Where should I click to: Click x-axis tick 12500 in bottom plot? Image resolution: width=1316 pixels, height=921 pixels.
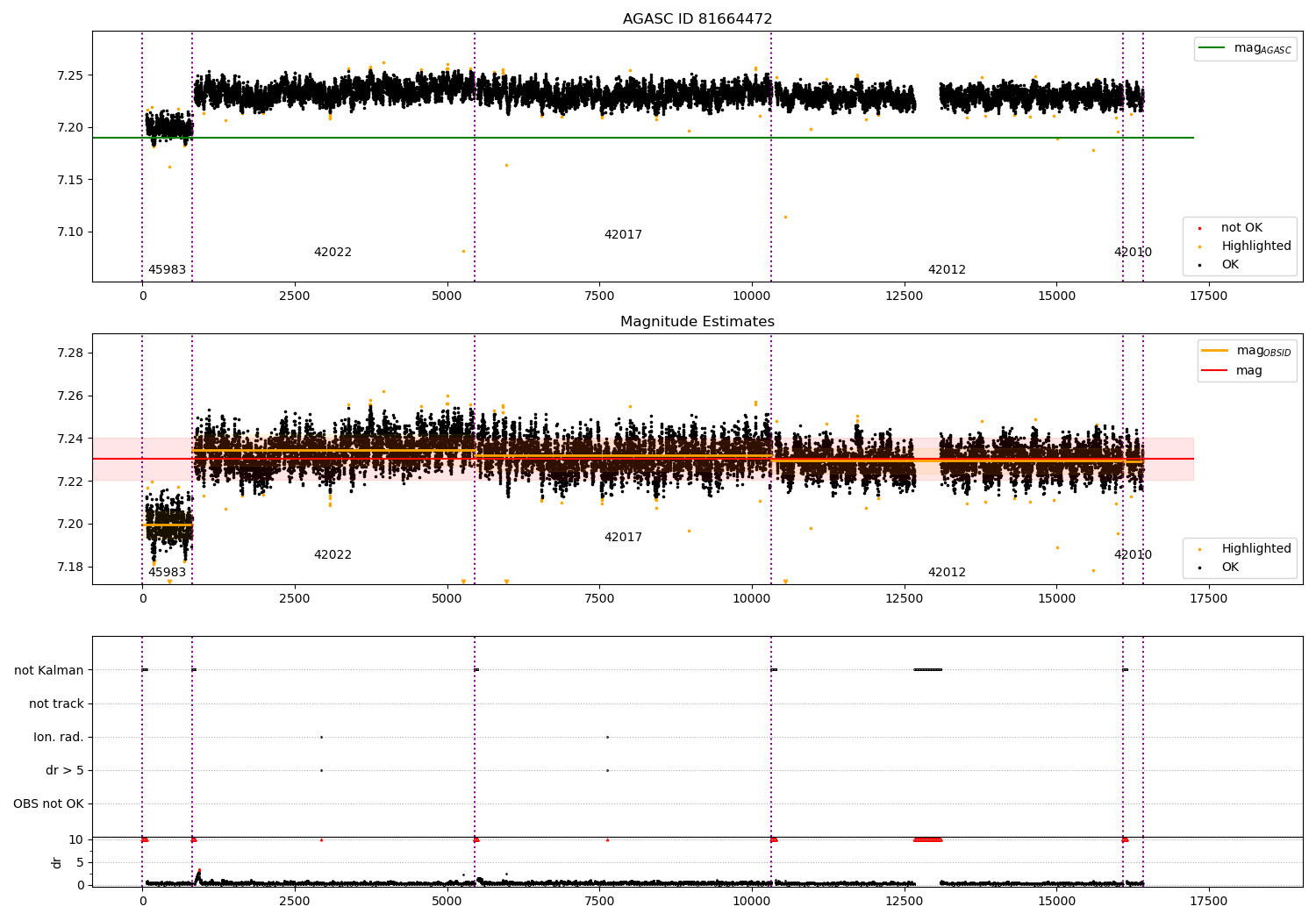pos(904,902)
